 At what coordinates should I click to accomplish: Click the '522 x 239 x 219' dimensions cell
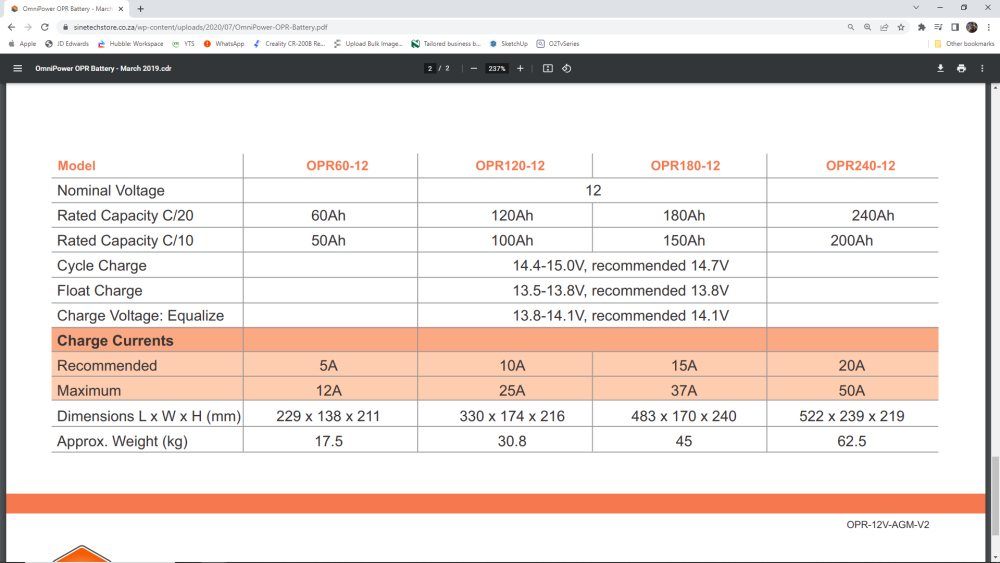851,416
